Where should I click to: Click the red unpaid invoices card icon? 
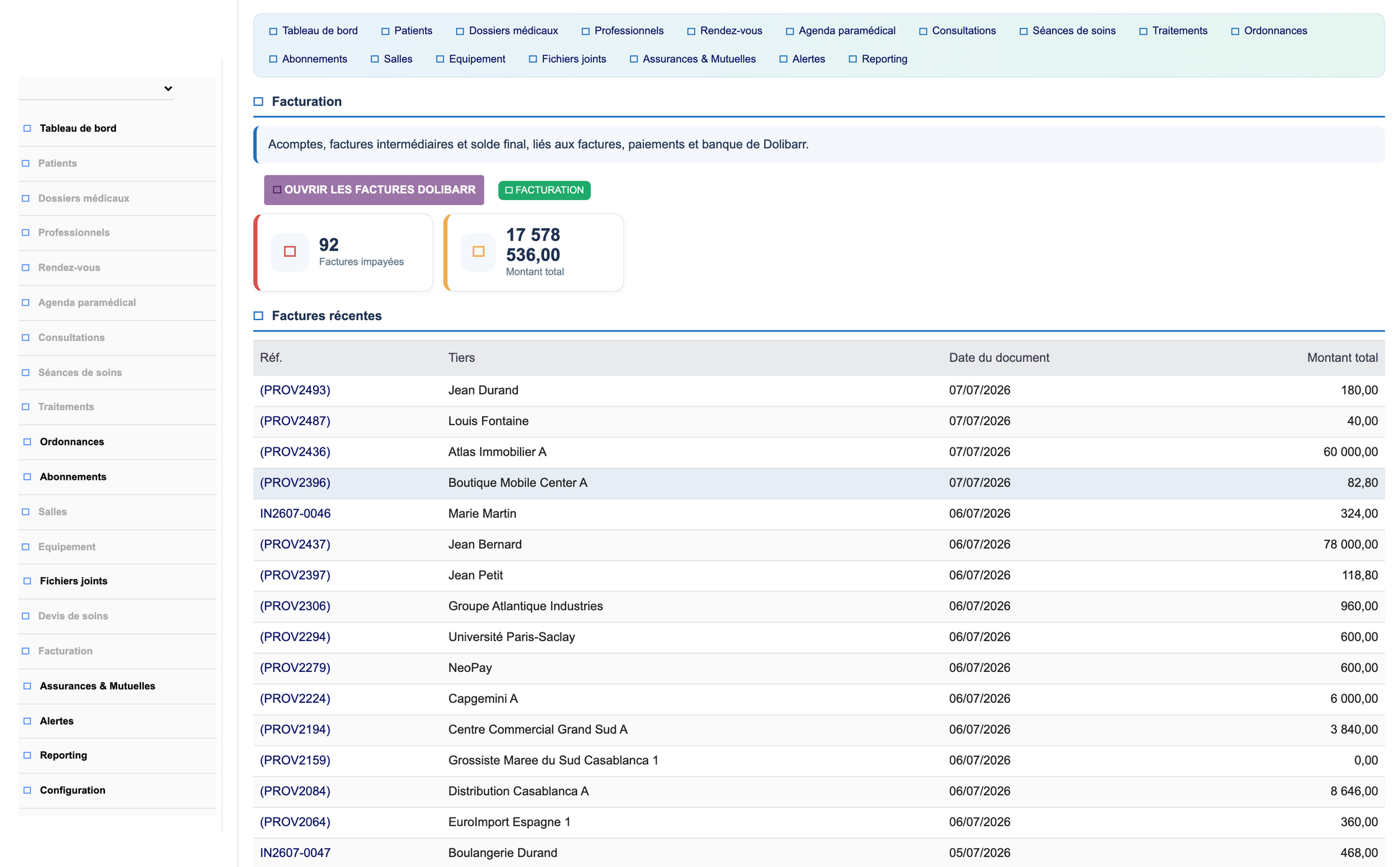point(290,252)
